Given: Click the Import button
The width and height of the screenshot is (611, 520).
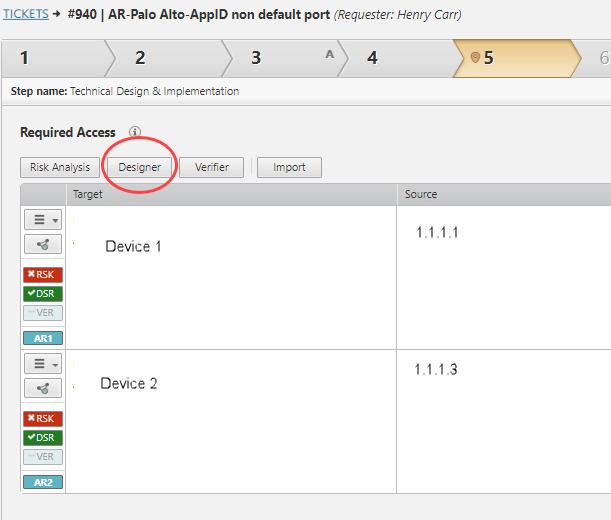Looking at the screenshot, I should (x=290, y=167).
